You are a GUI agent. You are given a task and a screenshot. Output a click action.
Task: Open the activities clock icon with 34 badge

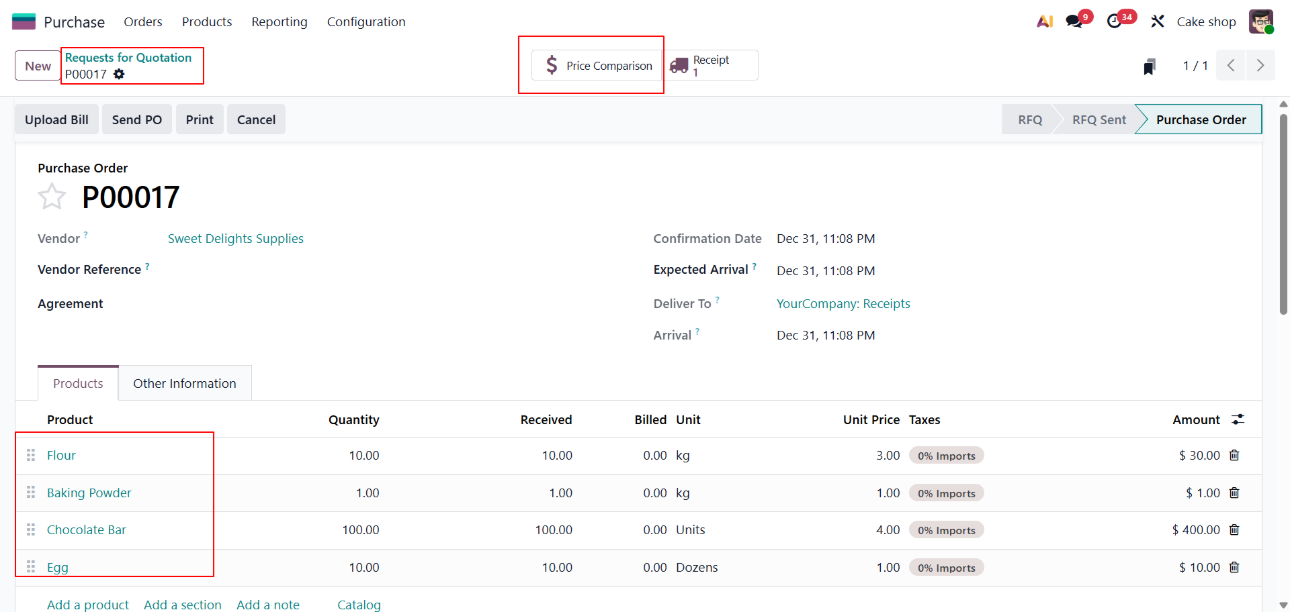1115,22
